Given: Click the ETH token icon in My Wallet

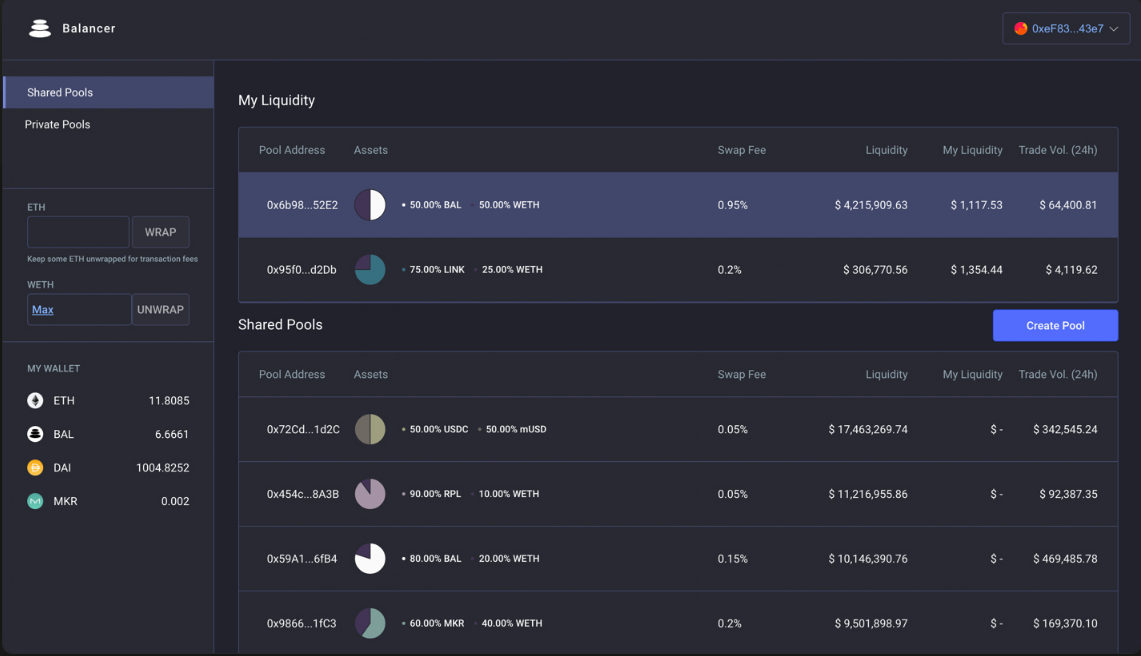Looking at the screenshot, I should [x=33, y=400].
